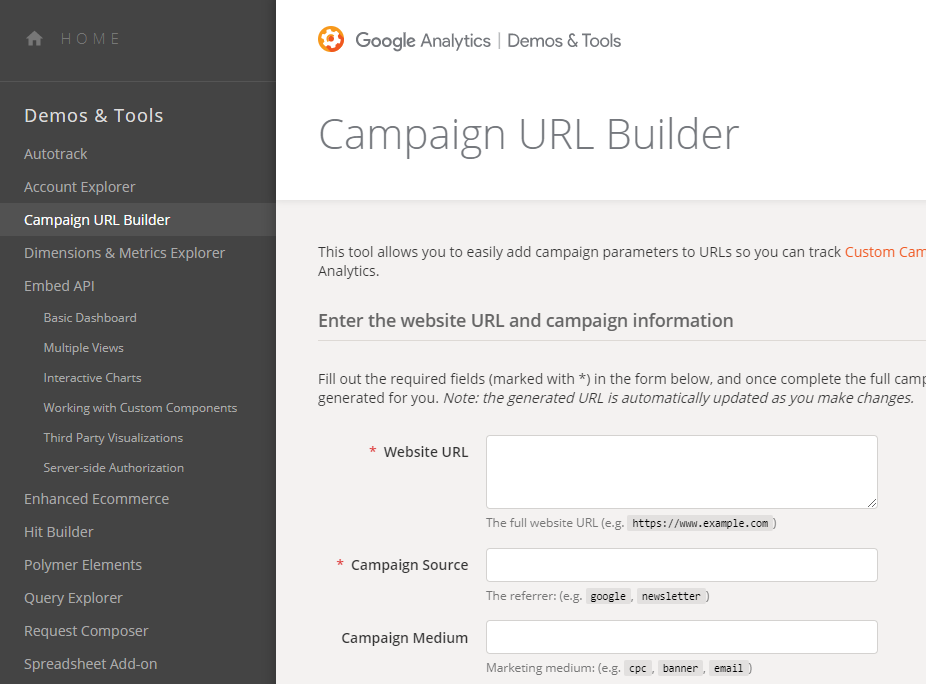This screenshot has height=684, width=926.
Task: Click the https://www.example.com example code
Action: pyautogui.click(x=700, y=523)
